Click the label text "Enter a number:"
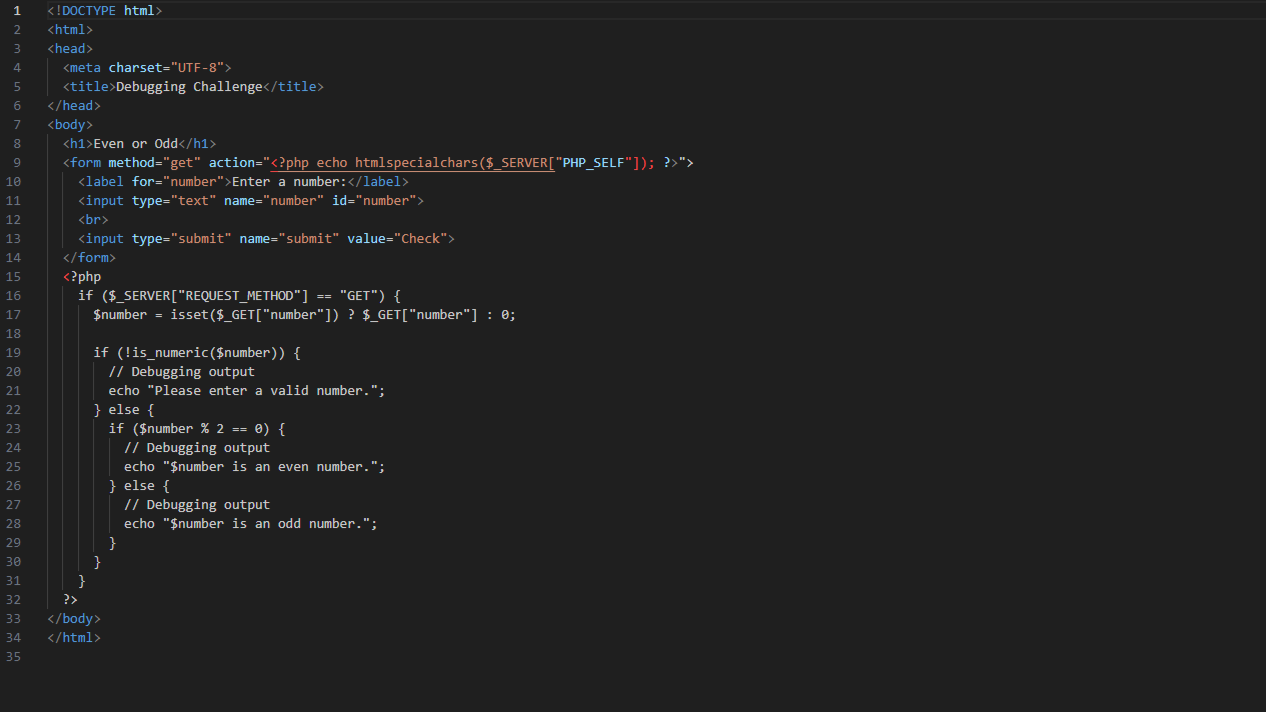The height and width of the screenshot is (712, 1266). click(289, 181)
